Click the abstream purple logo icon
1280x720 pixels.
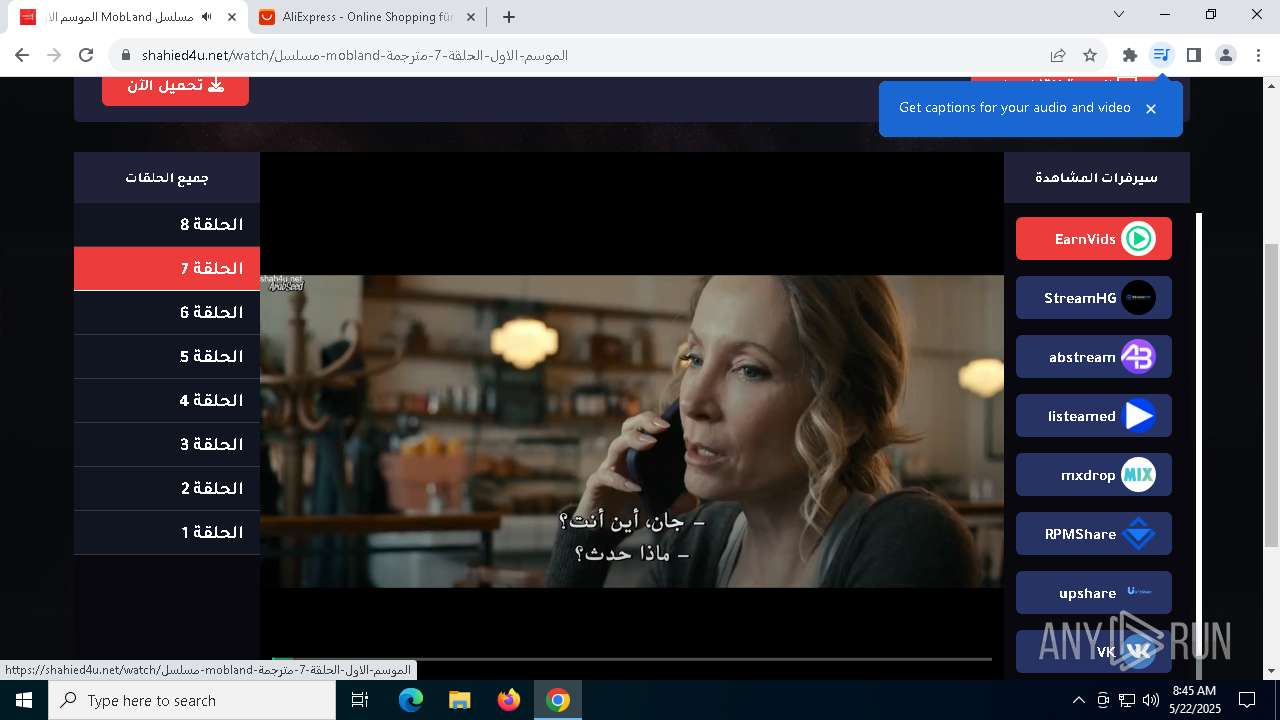(x=1138, y=357)
